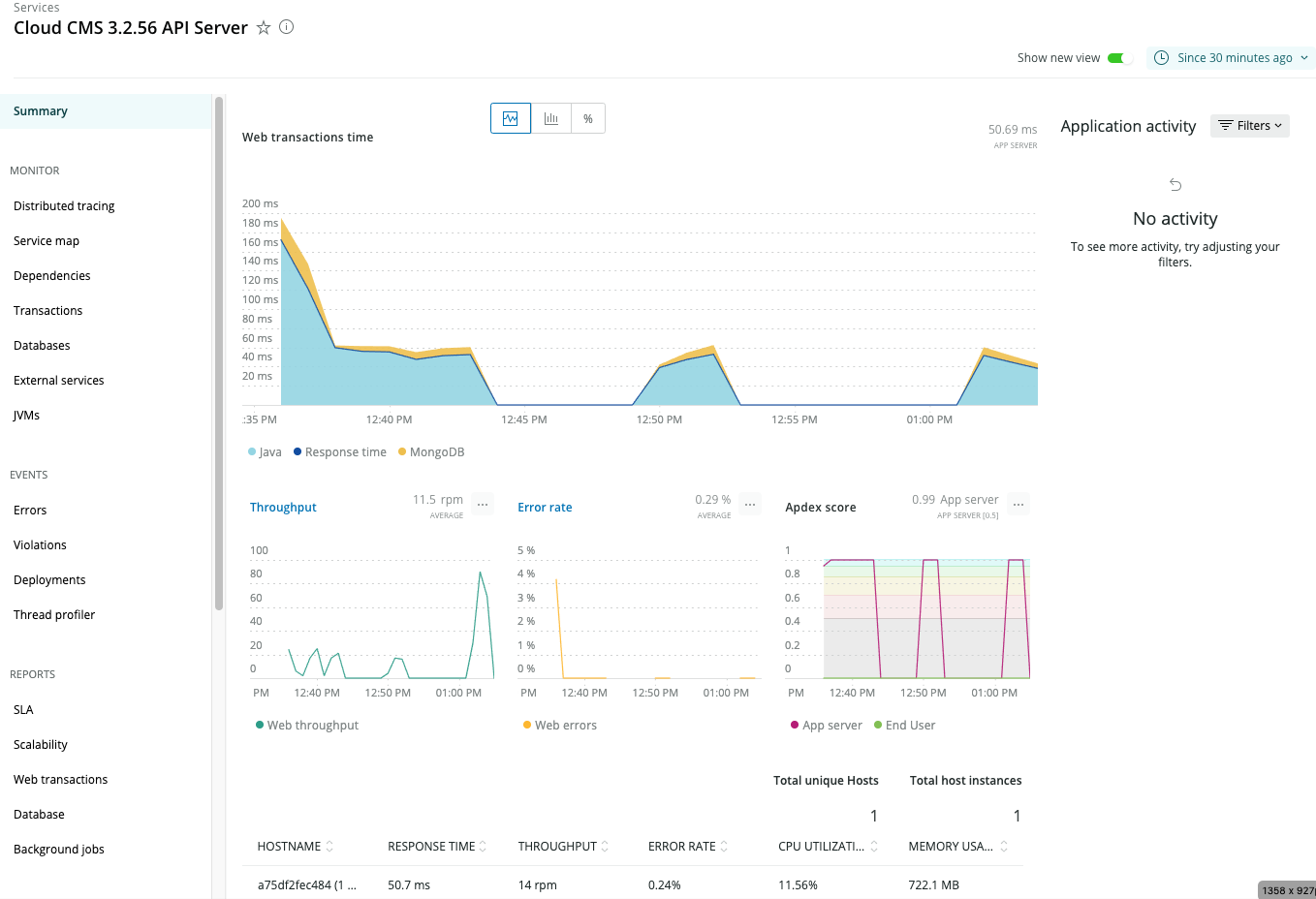This screenshot has width=1316, height=899.
Task: Click the undo icon in Application activity
Action: 1175,185
